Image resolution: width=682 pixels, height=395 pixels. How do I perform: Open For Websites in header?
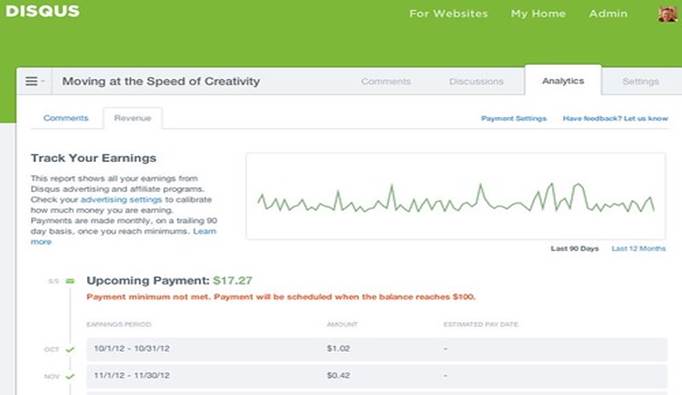point(448,14)
